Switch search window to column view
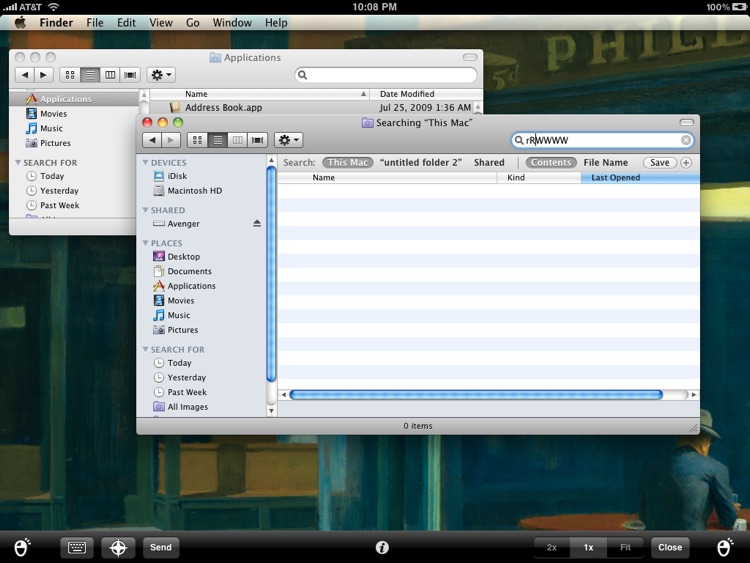 click(237, 140)
